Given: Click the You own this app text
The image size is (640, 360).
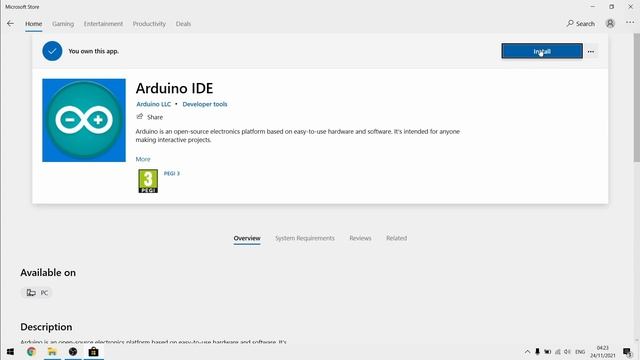Looking at the screenshot, I should tap(93, 51).
